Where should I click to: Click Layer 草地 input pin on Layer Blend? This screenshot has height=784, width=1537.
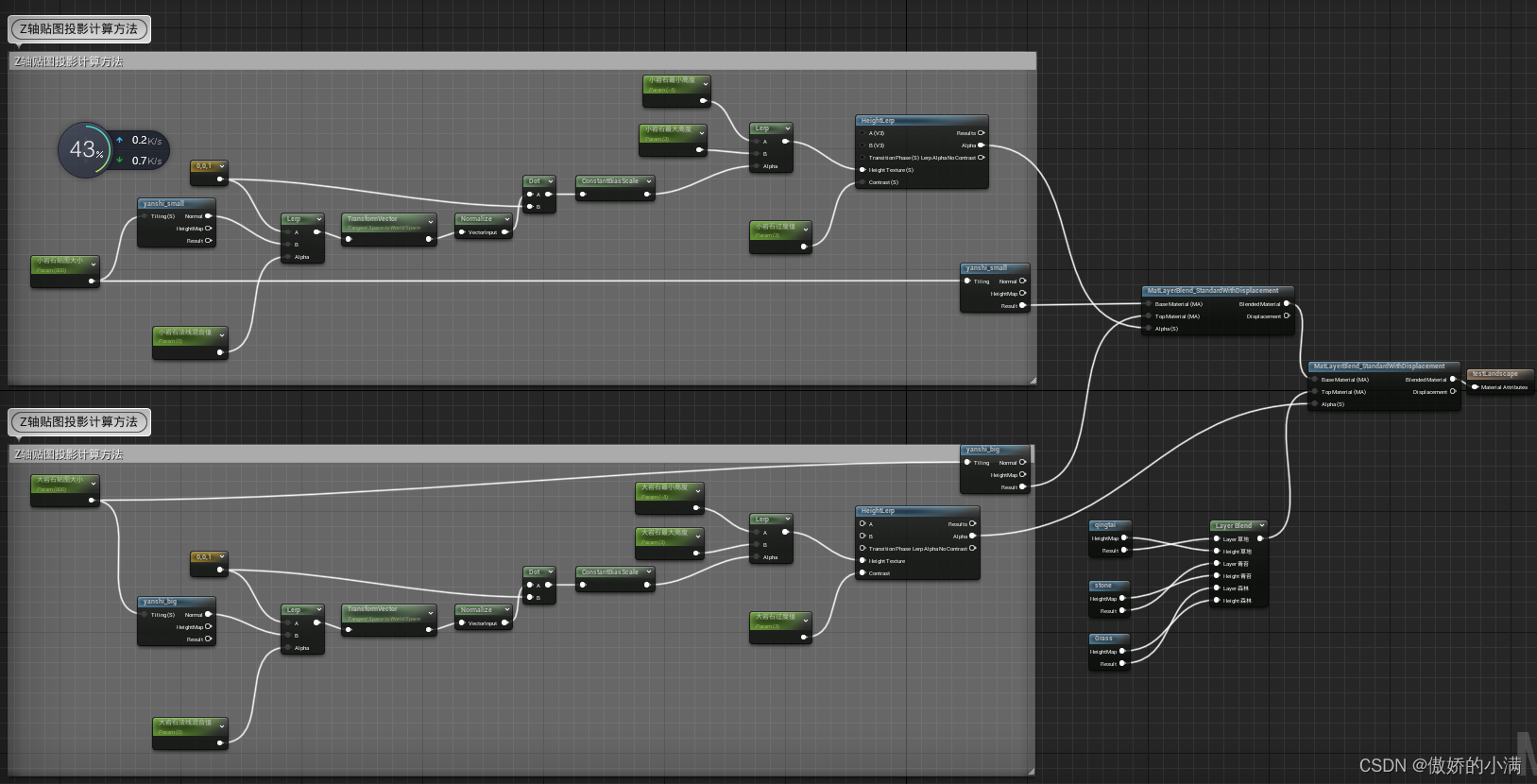[1217, 539]
